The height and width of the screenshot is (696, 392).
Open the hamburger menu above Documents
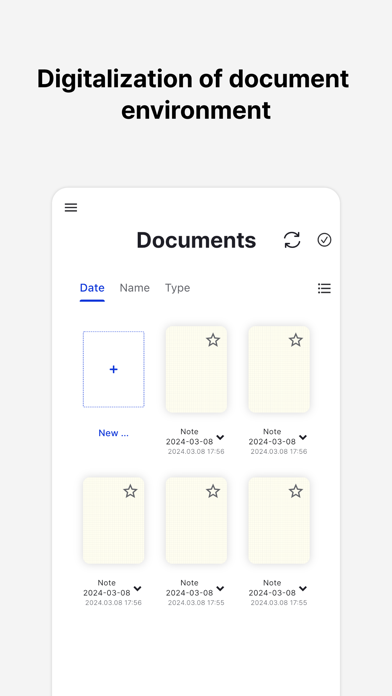click(x=71, y=207)
